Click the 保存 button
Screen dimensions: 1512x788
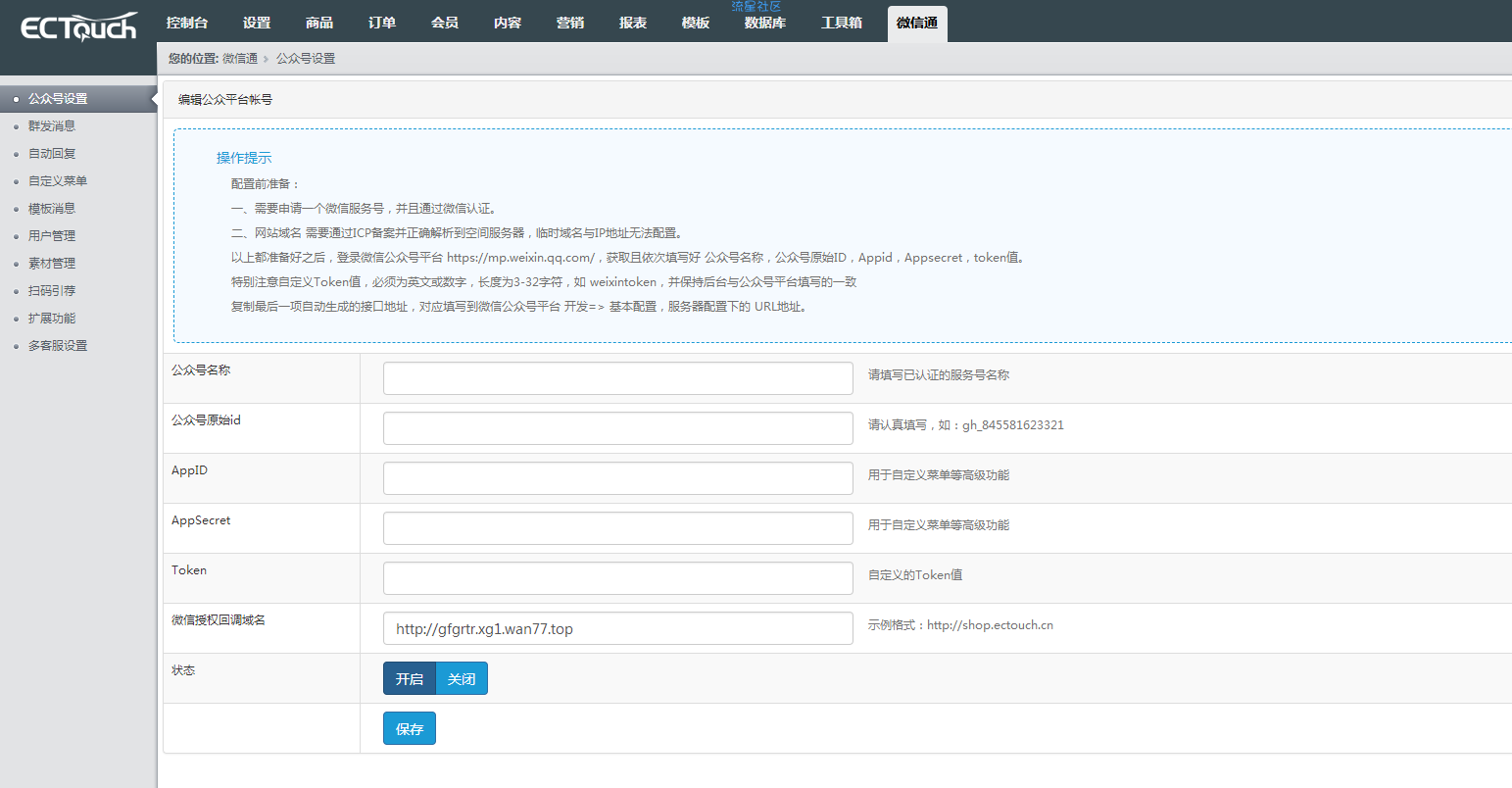pos(410,728)
